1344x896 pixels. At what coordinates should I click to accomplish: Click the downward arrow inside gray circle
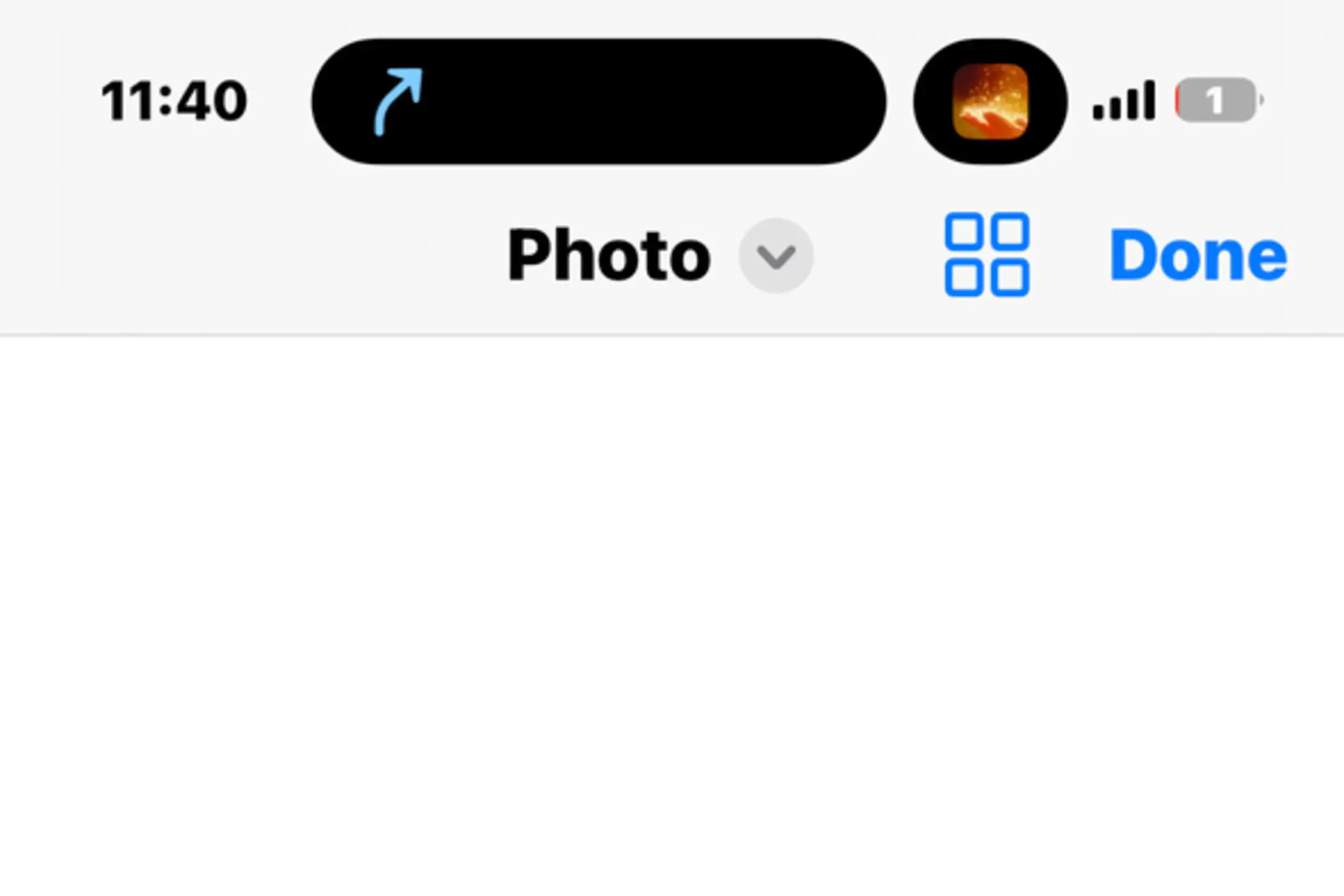pos(776,257)
